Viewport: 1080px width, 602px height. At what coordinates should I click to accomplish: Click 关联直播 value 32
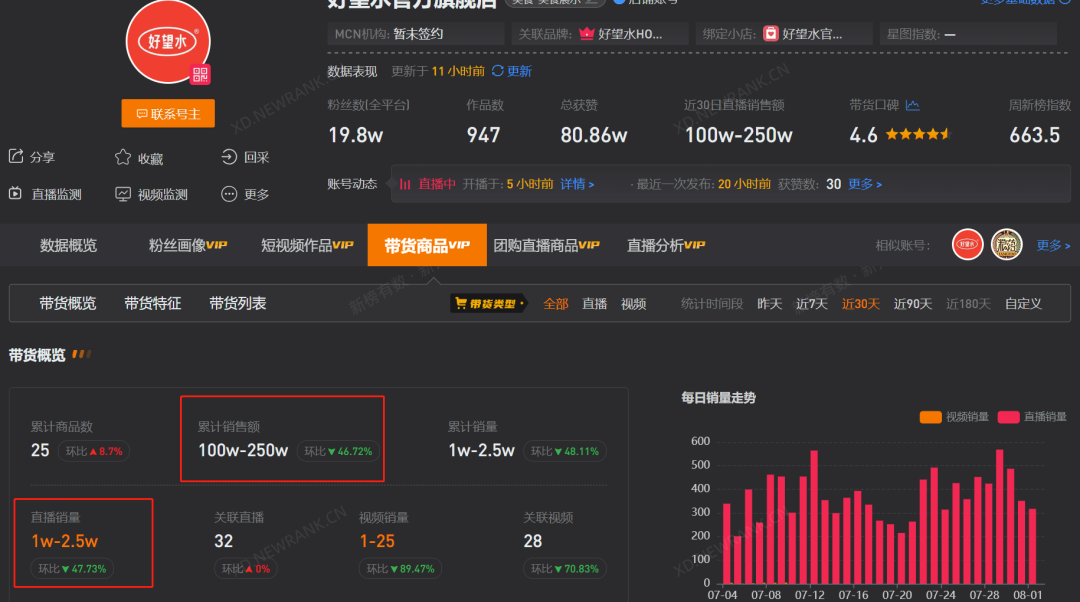(224, 541)
